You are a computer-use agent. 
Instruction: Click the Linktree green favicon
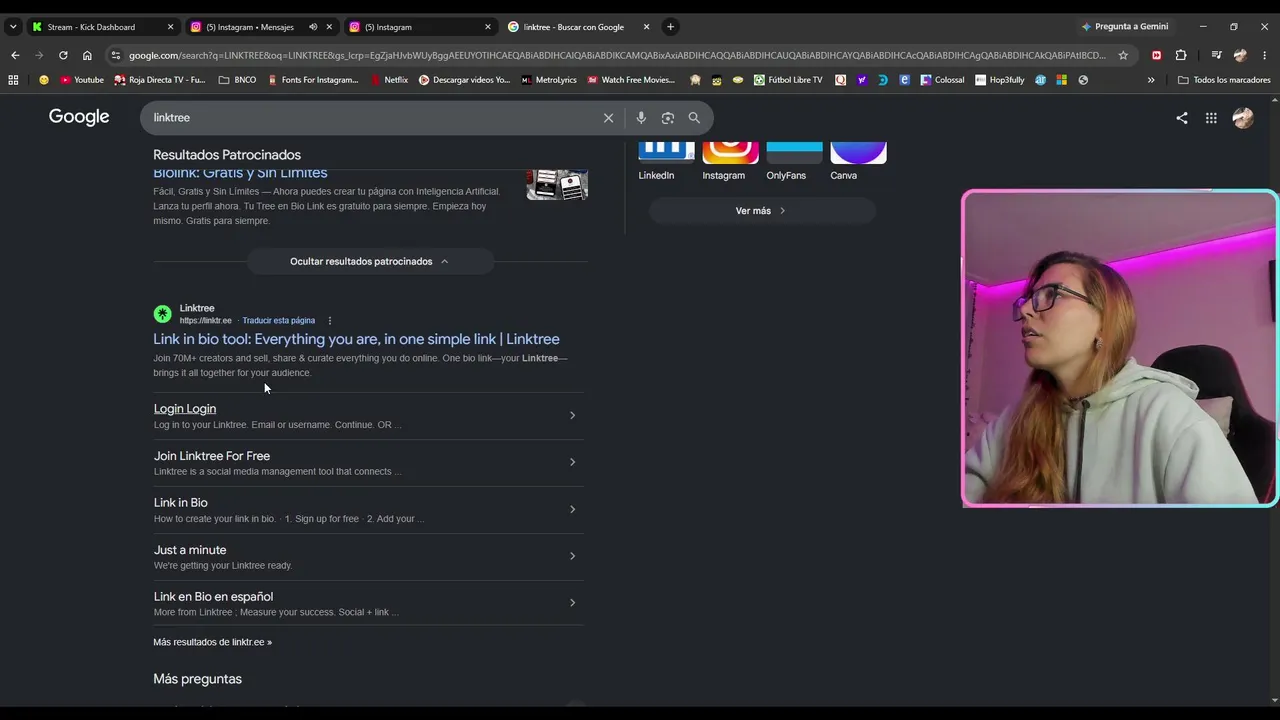(x=162, y=314)
